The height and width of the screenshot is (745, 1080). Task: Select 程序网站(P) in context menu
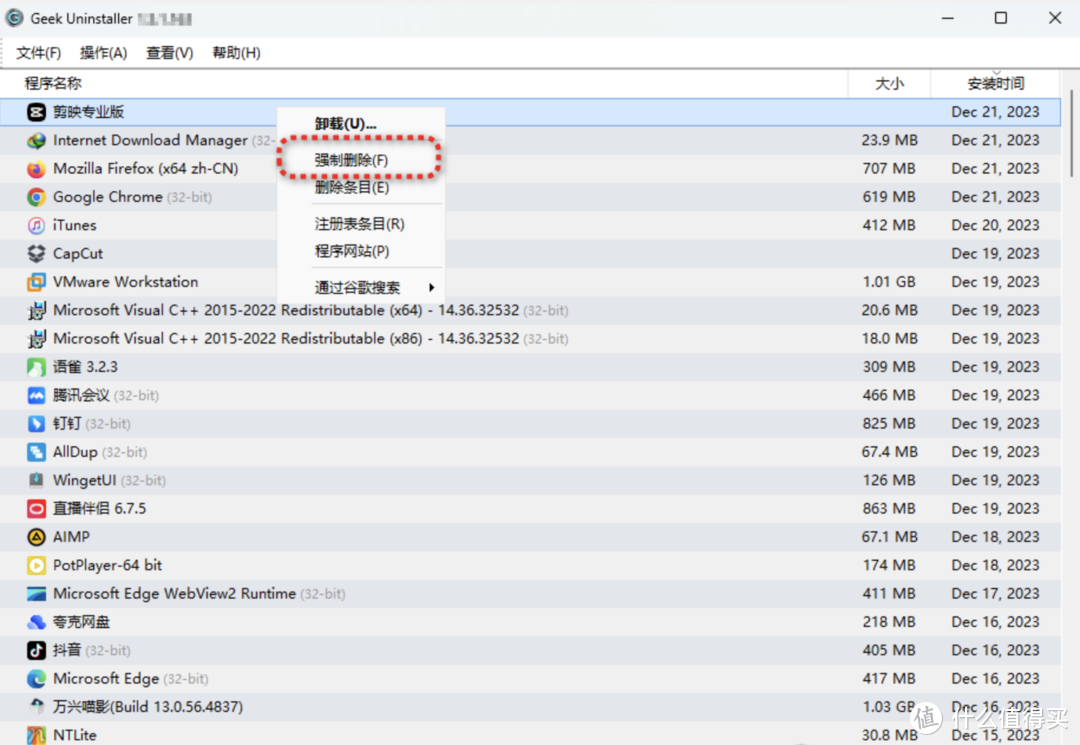[352, 251]
